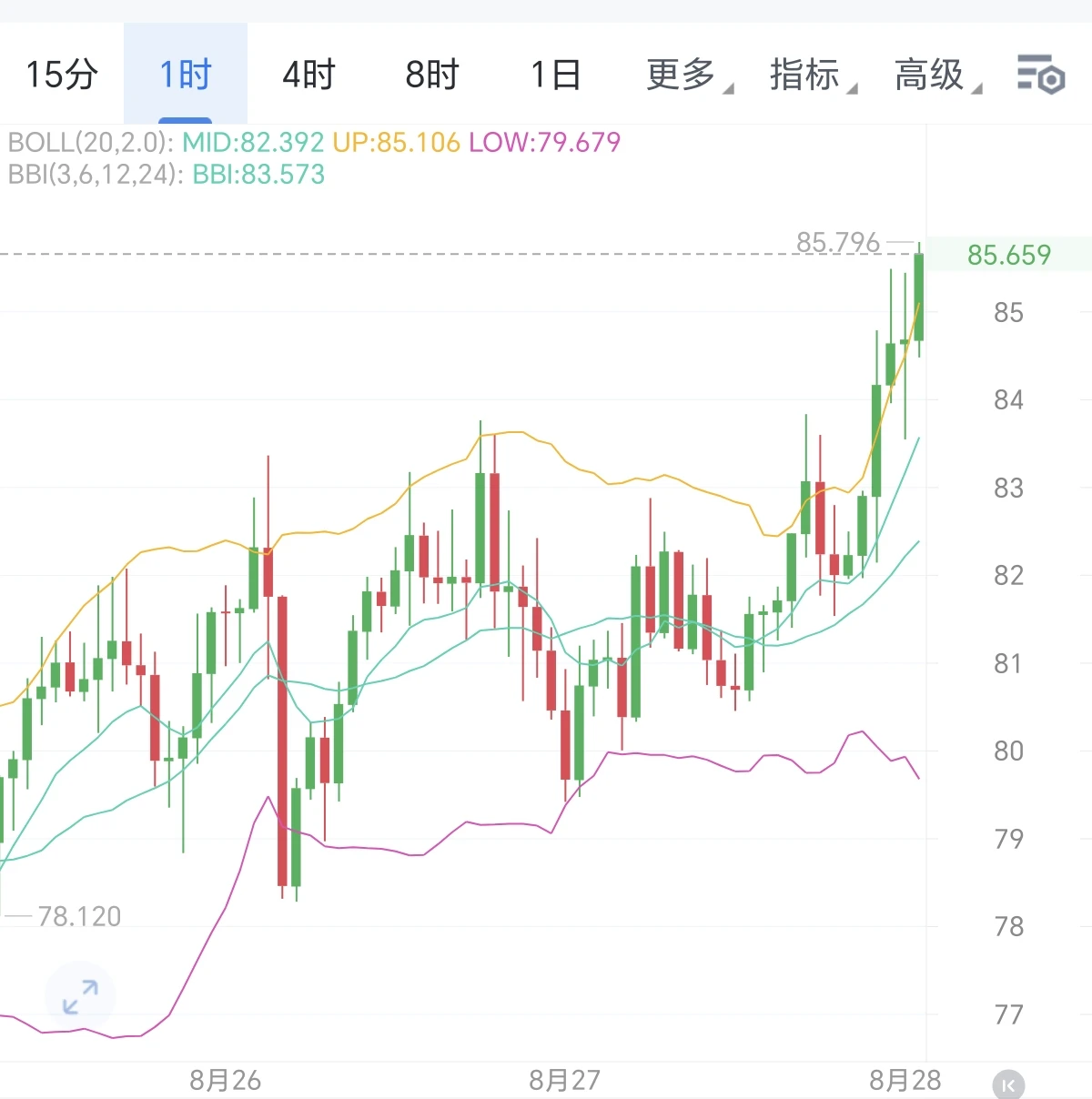Viewport: 1092px width, 1099px height.
Task: Tap the fullscreen expand arrows icon
Action: [80, 996]
